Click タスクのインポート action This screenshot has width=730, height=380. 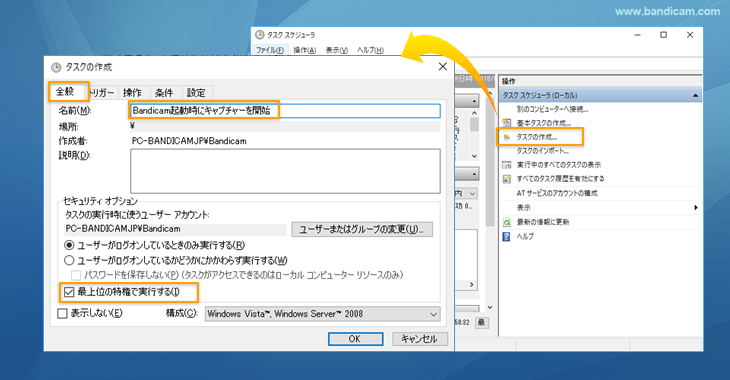542,151
